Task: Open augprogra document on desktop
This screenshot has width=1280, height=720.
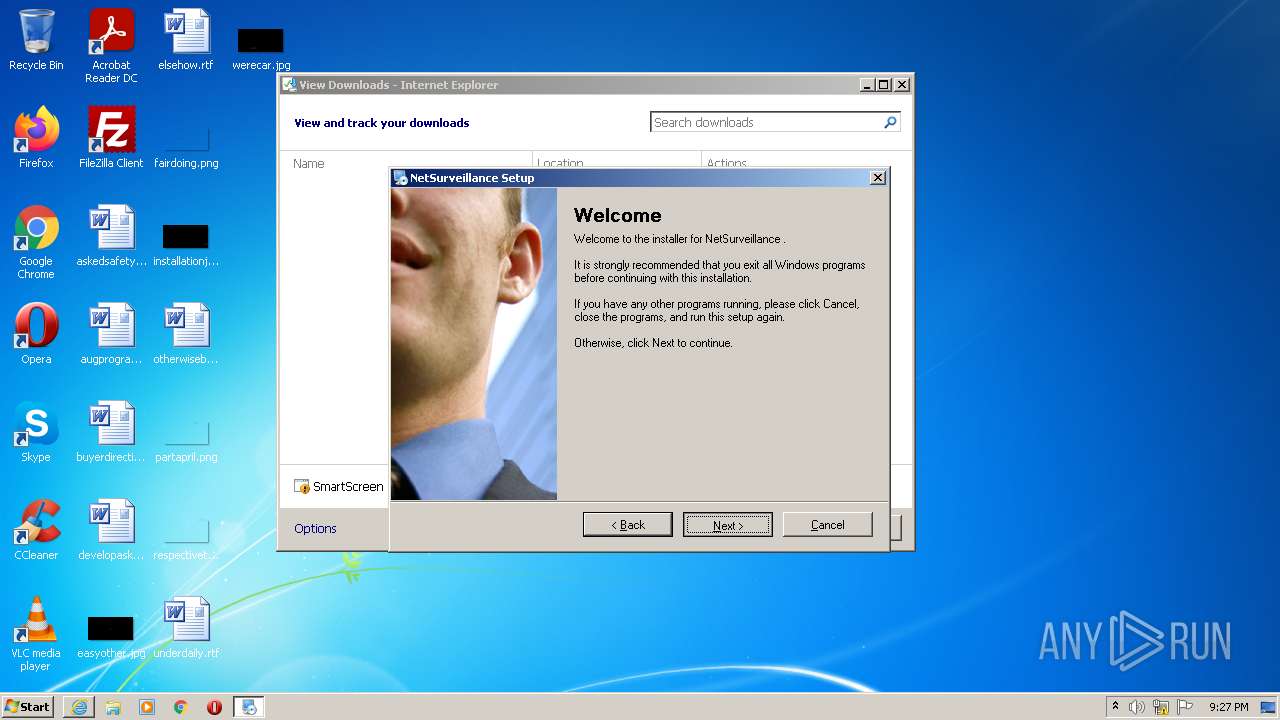Action: (111, 334)
